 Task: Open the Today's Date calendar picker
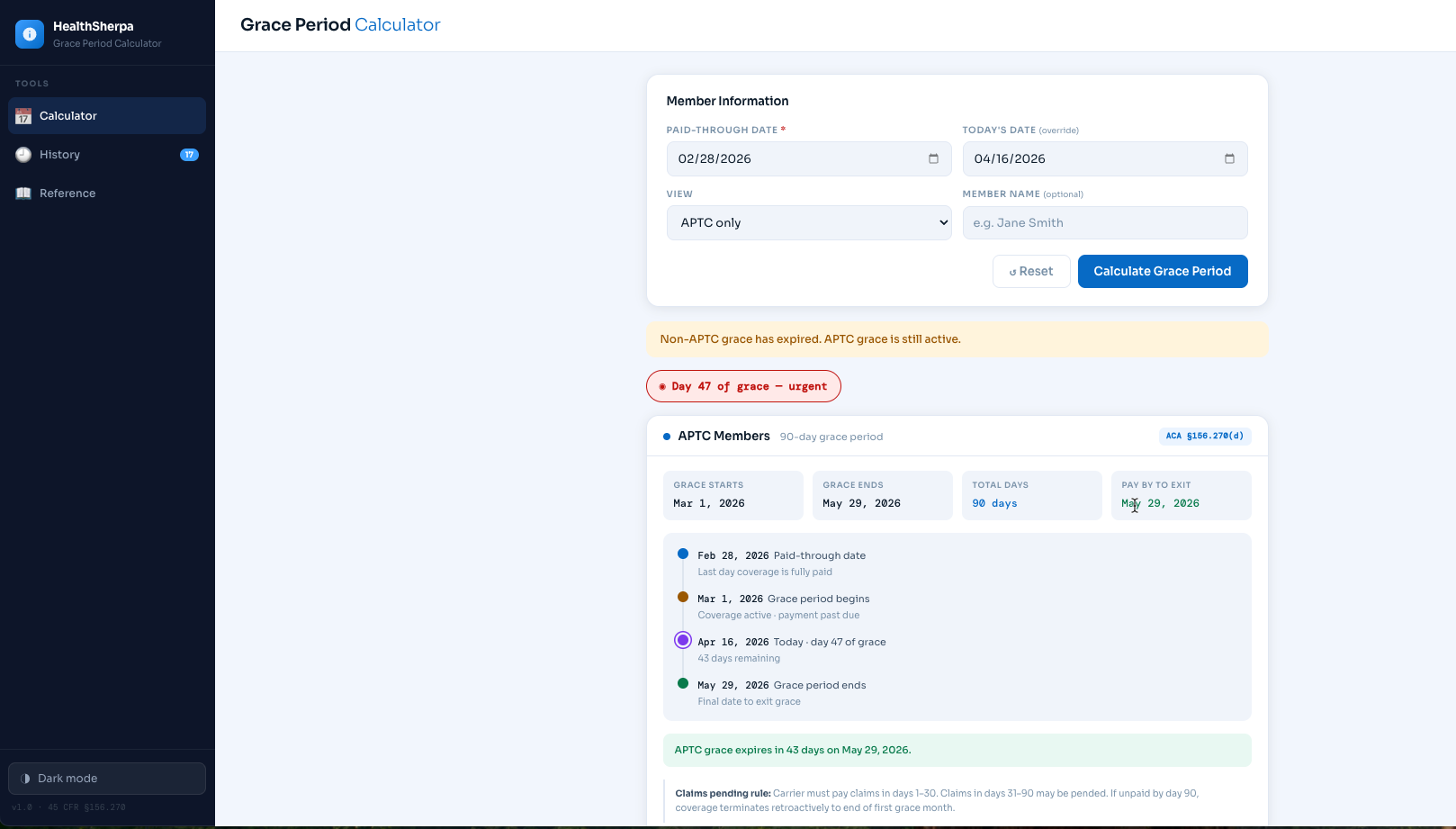(x=1229, y=159)
